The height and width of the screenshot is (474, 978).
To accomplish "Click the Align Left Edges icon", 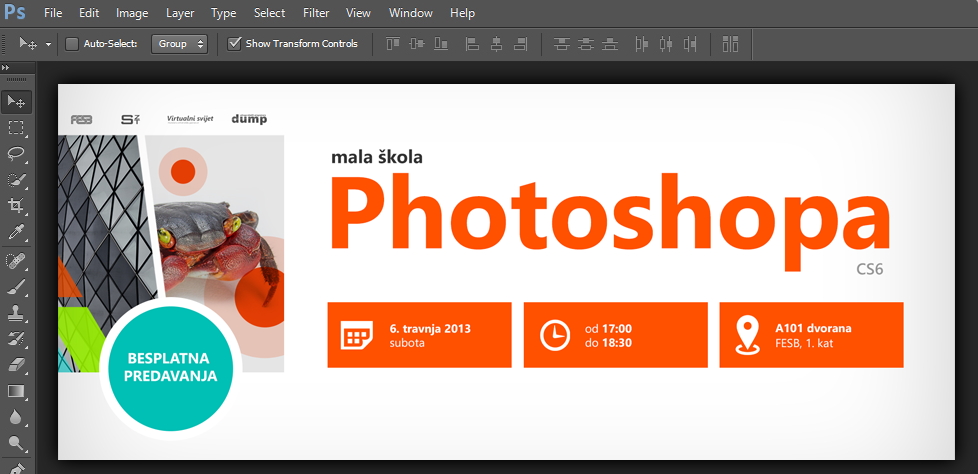I will point(472,44).
